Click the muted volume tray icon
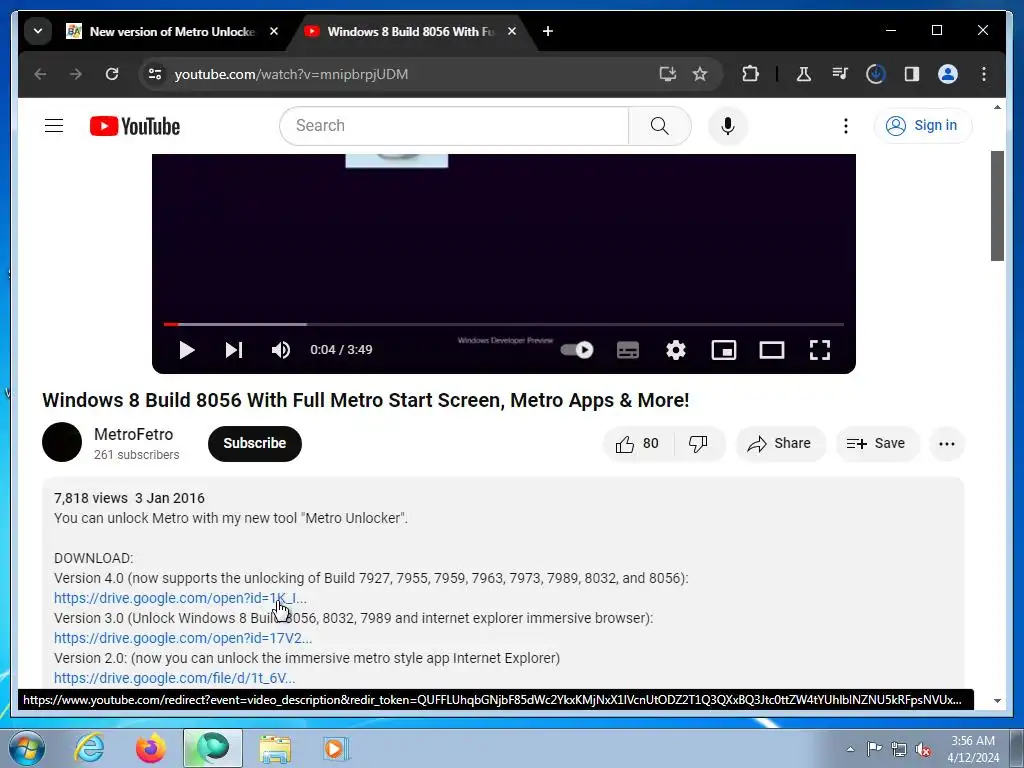Image resolution: width=1024 pixels, height=768 pixels. click(x=923, y=749)
